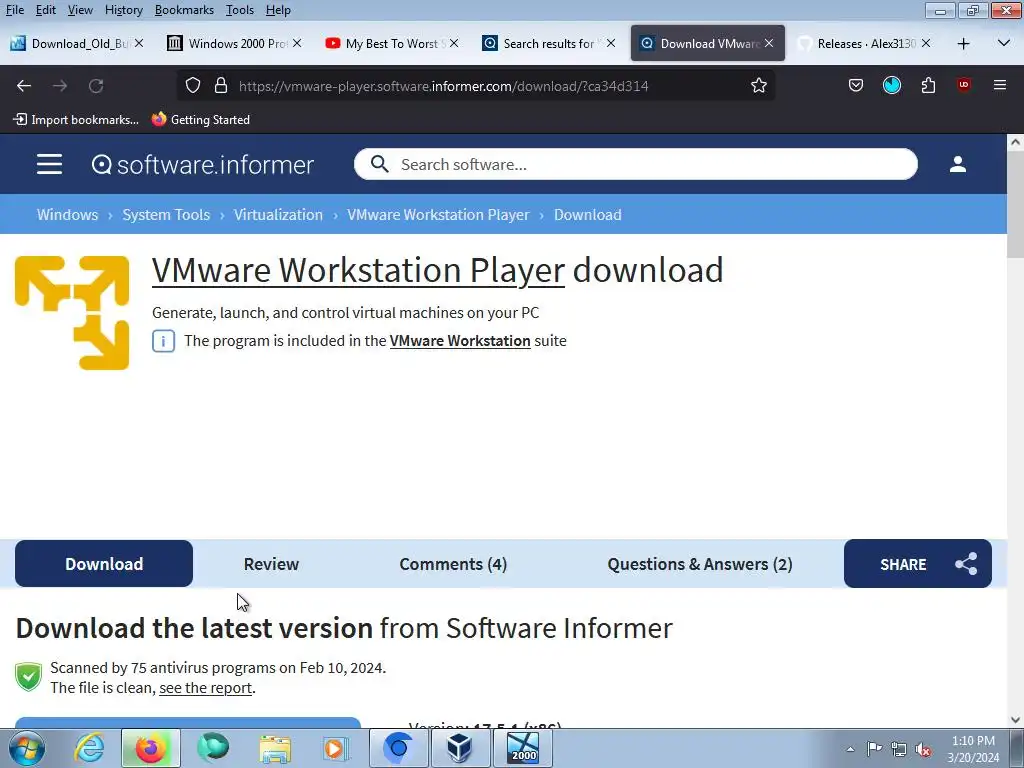Click the Software Informer logo
This screenshot has height=768, width=1024.
point(203,165)
